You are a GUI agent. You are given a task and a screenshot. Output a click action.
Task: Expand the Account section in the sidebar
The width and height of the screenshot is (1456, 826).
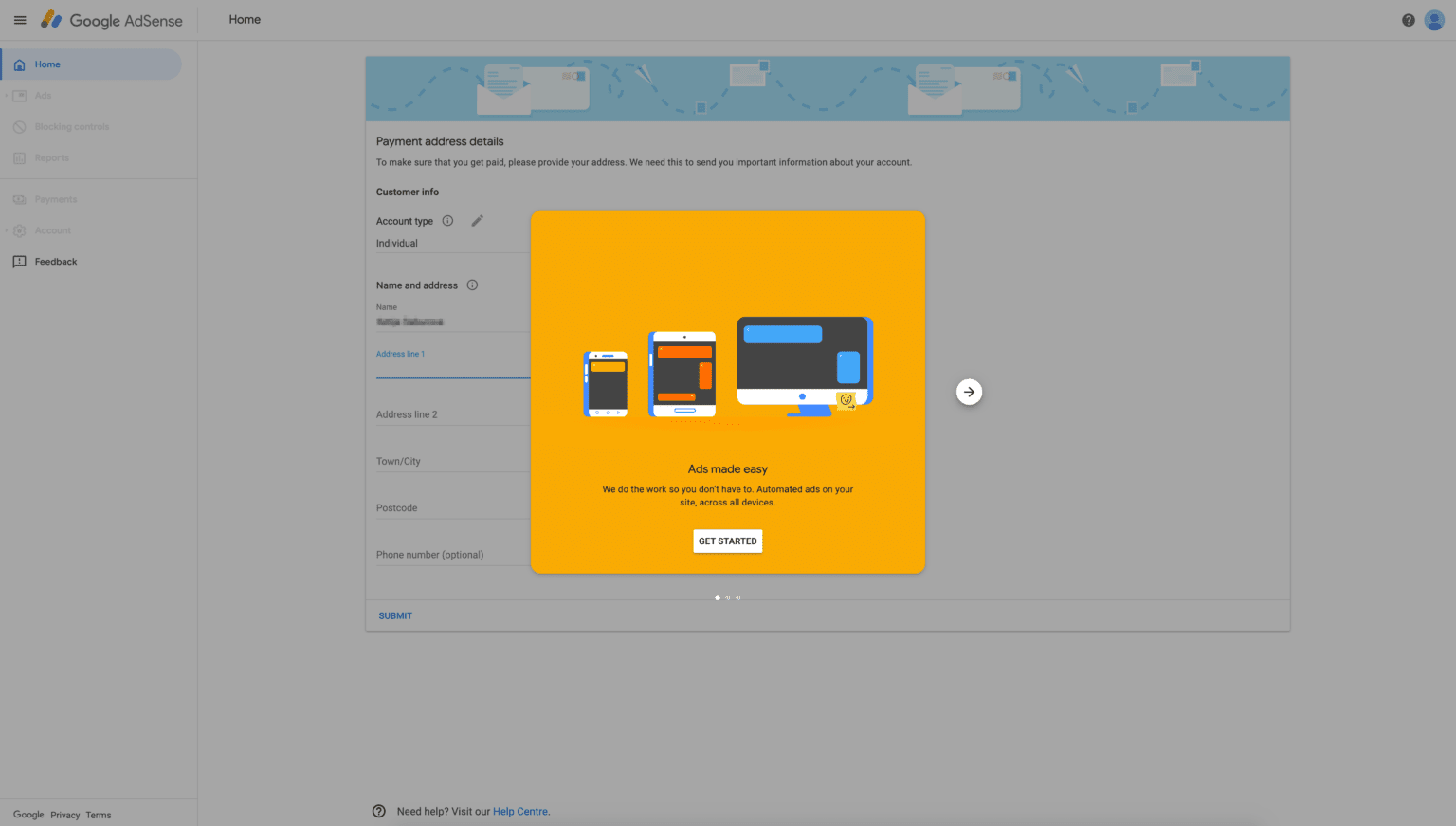coord(53,229)
